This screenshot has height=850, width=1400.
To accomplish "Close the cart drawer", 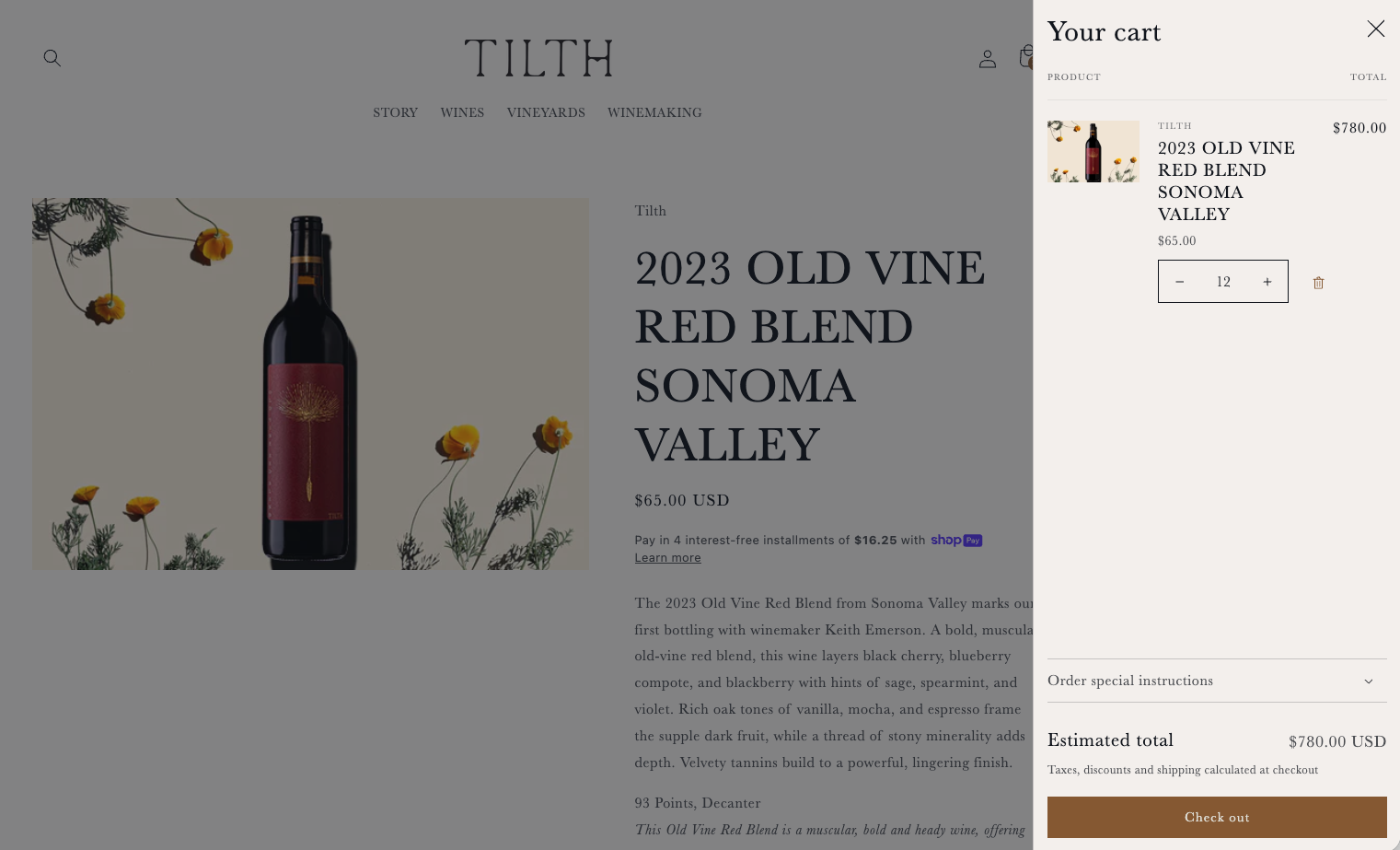I will click(x=1375, y=29).
